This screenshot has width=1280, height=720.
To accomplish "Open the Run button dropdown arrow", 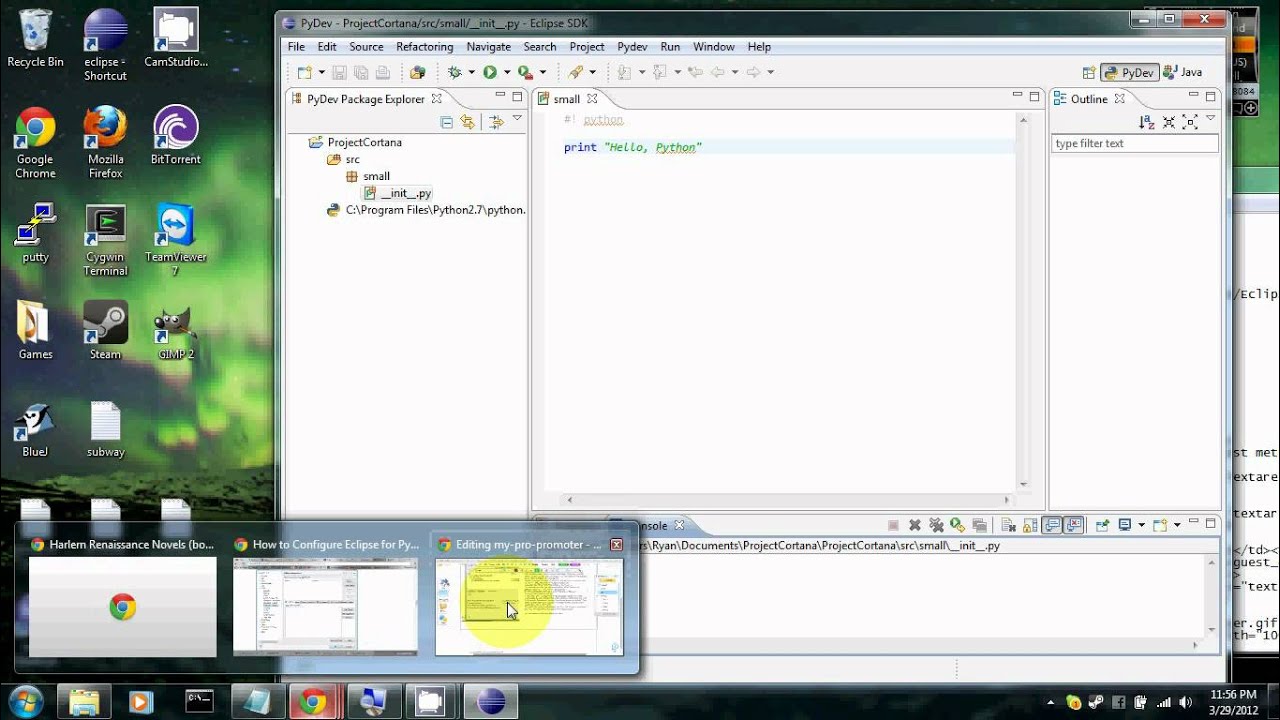I will (507, 72).
